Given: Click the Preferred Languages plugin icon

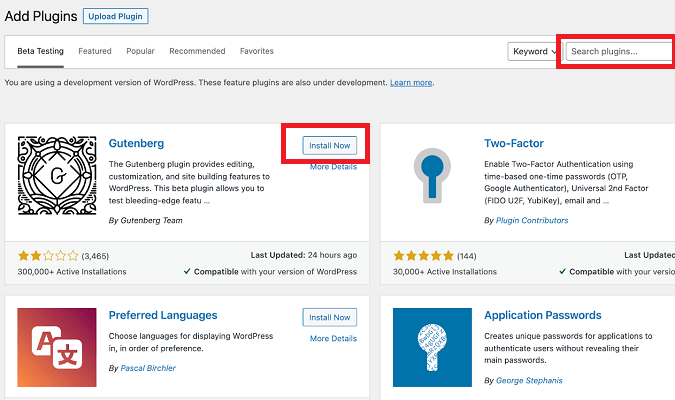Looking at the screenshot, I should pyautogui.click(x=57, y=347).
